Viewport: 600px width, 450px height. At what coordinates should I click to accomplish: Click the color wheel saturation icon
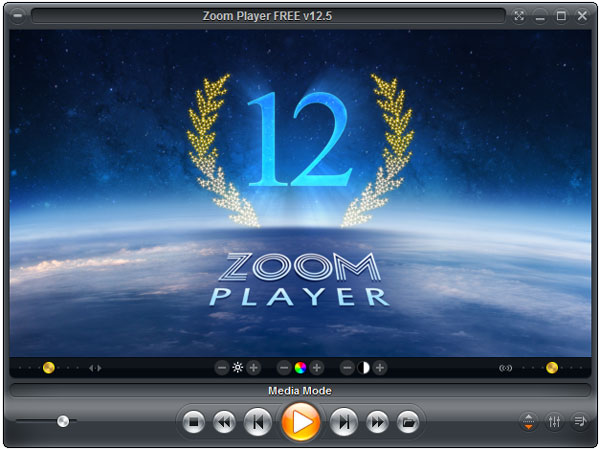tap(300, 368)
